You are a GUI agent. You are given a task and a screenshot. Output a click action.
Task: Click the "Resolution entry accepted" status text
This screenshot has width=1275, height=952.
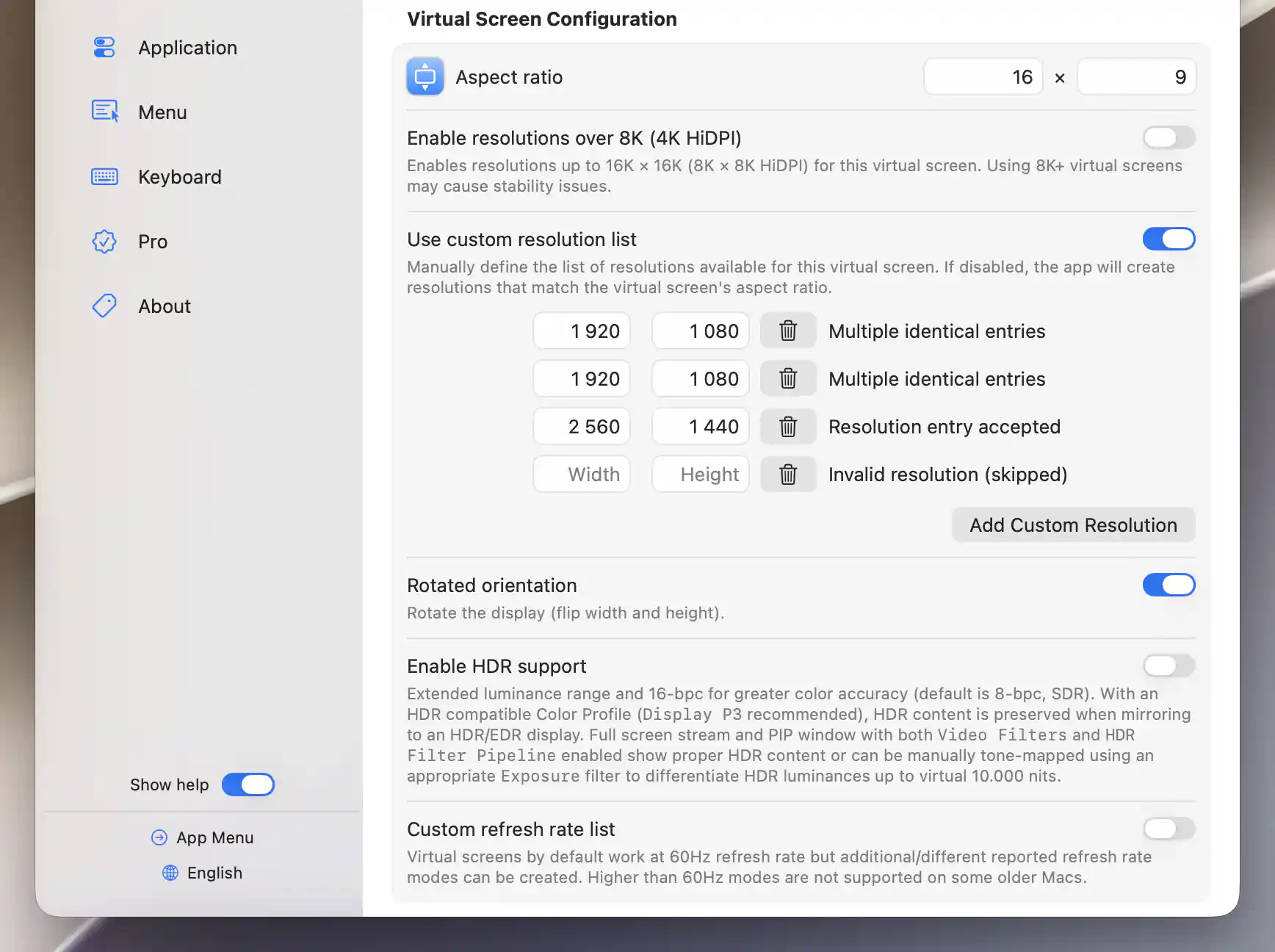coord(944,427)
